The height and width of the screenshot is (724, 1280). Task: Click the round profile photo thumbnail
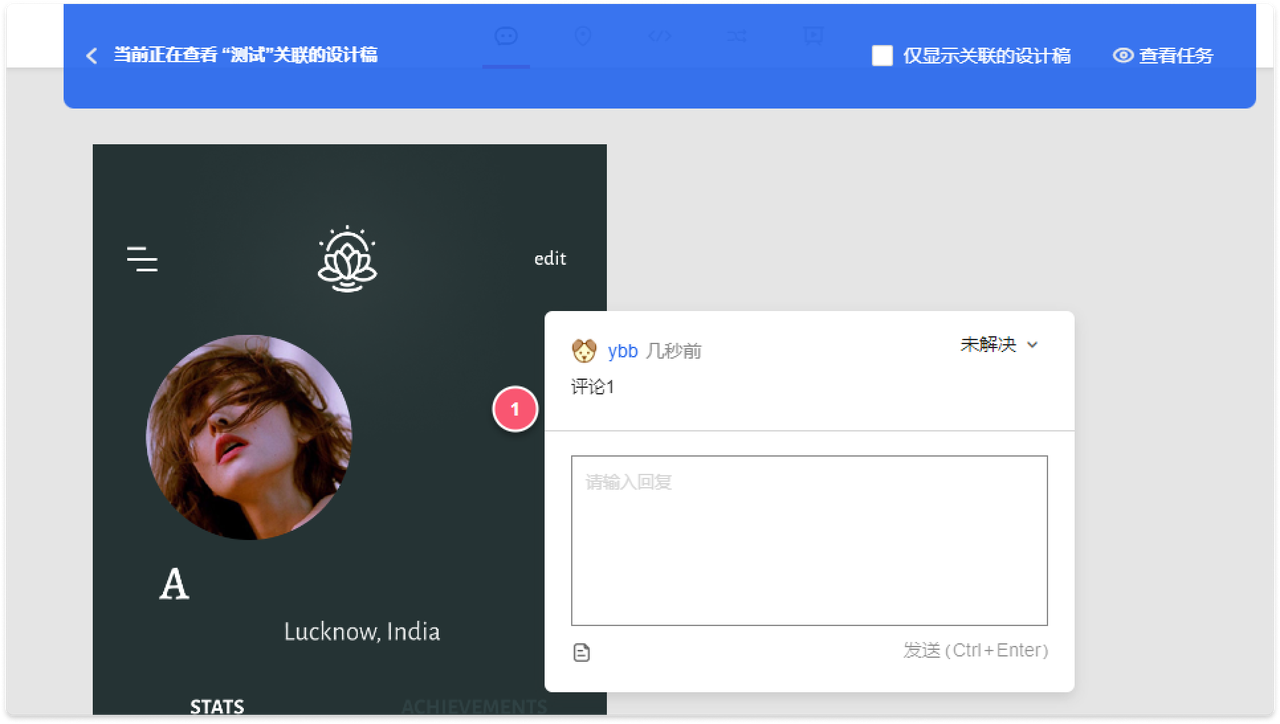[249, 437]
